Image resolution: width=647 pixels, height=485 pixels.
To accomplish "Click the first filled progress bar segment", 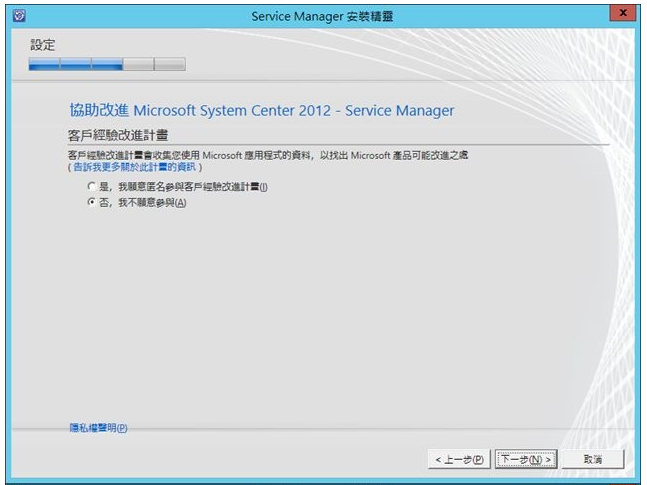I will point(44,65).
